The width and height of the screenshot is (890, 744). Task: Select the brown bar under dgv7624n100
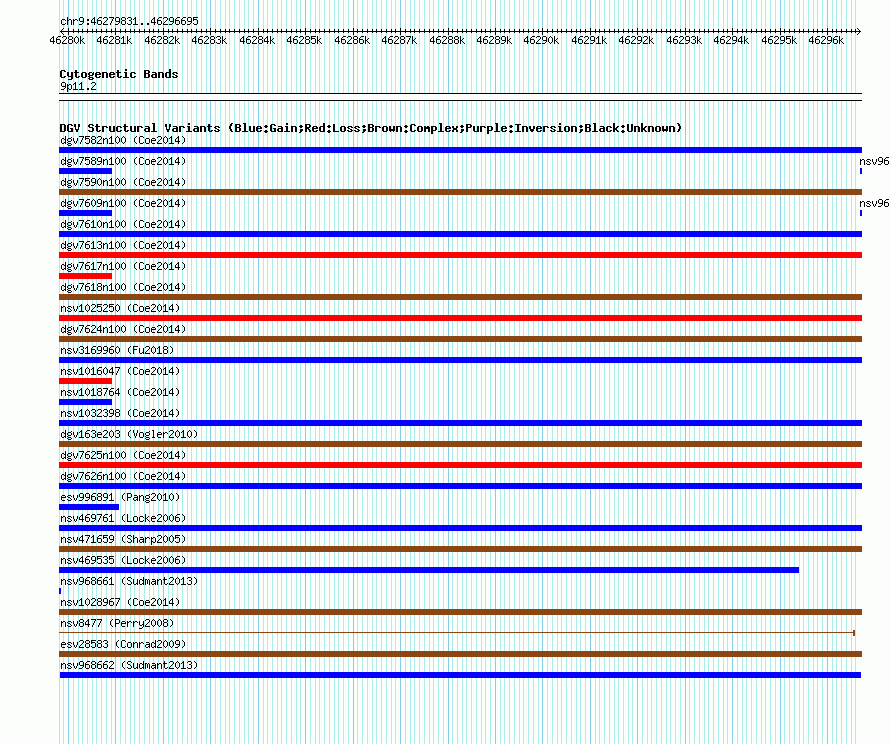pos(460,339)
